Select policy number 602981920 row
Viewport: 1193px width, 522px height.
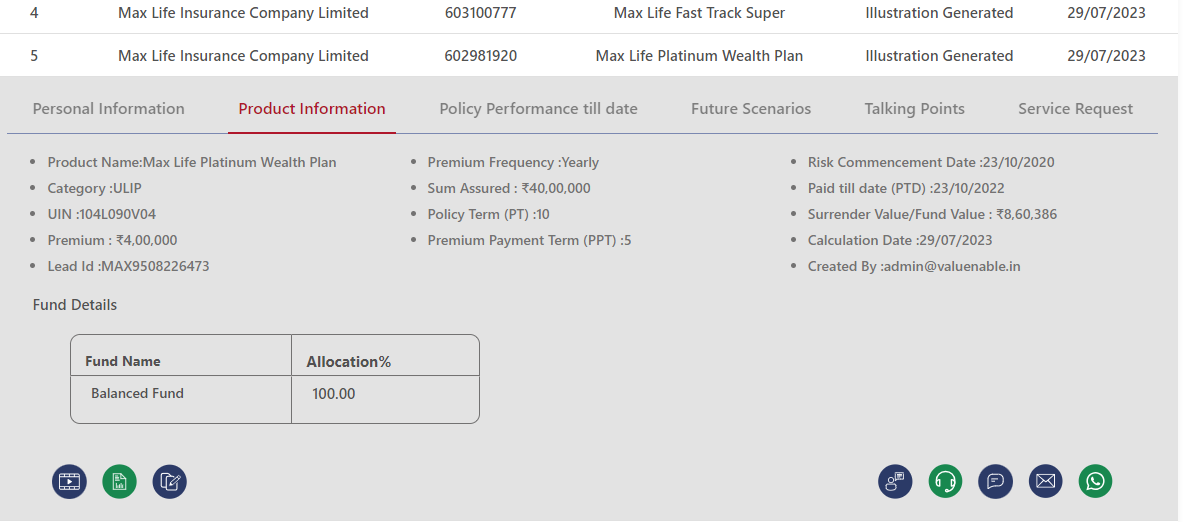pyautogui.click(x=589, y=56)
